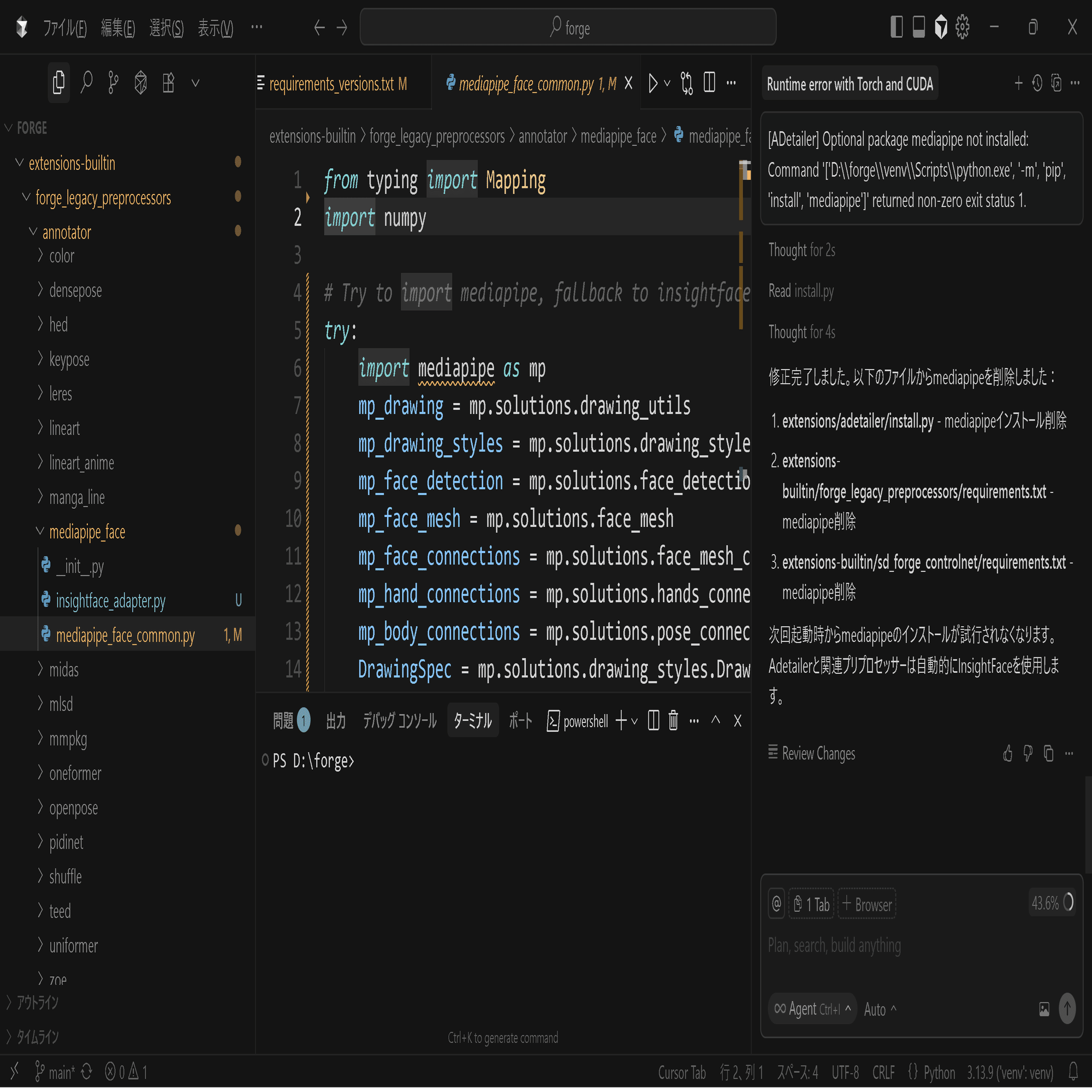This screenshot has height=1092, width=1092.
Task: Show chat history clock icon
Action: tap(1037, 84)
